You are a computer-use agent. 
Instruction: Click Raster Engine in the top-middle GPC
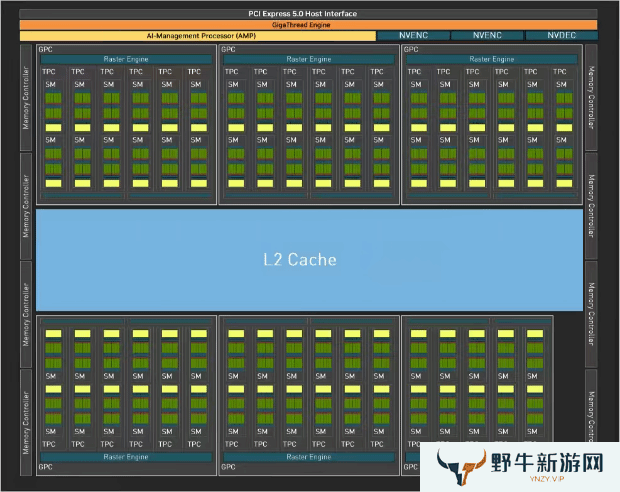(x=309, y=59)
